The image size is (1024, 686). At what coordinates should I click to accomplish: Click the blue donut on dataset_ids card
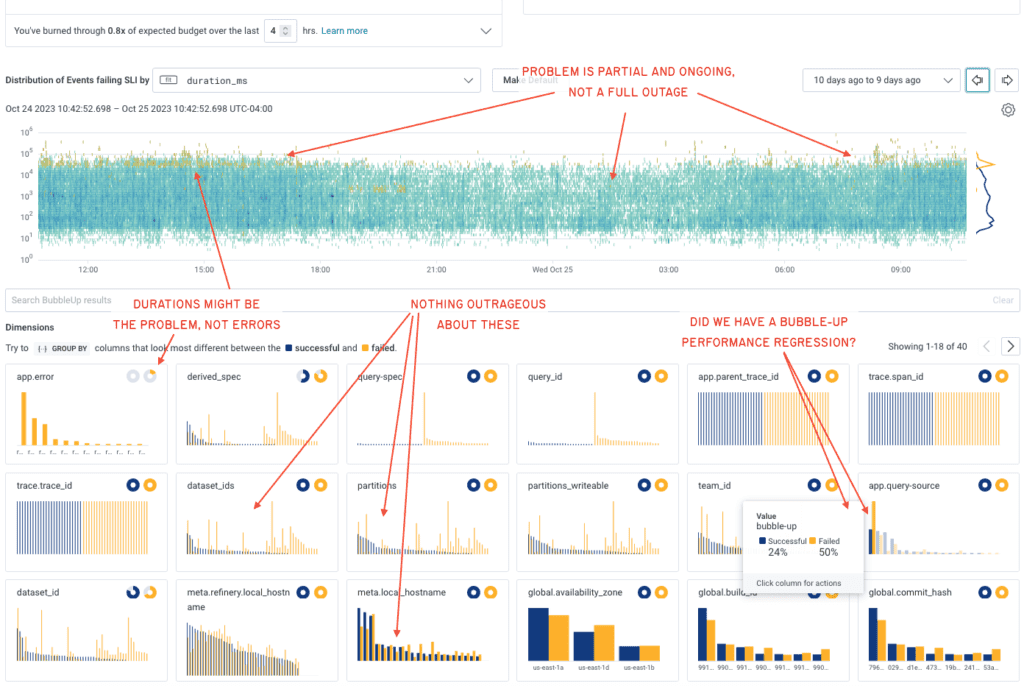point(304,485)
